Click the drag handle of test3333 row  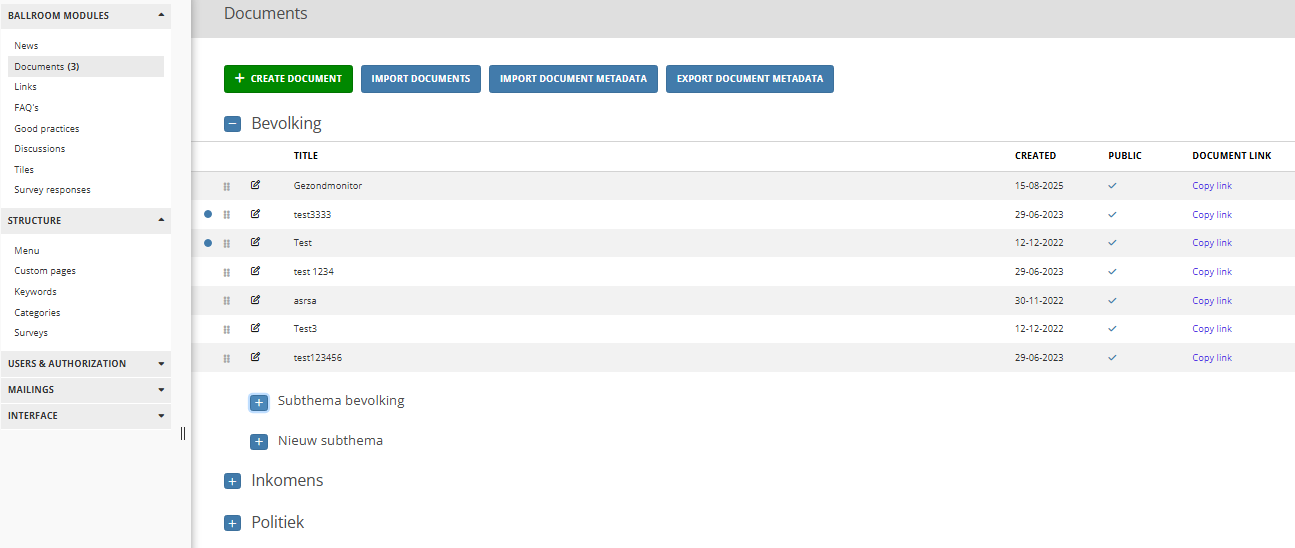pos(227,215)
